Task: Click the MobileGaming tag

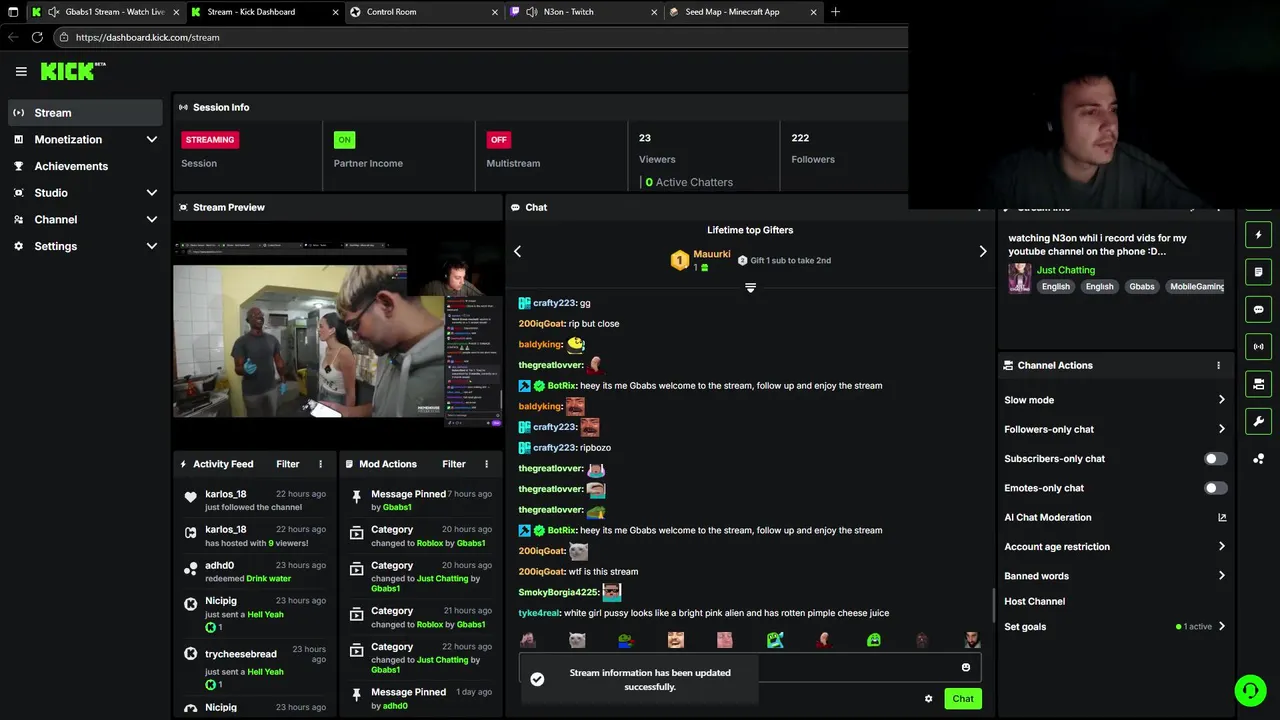Action: tap(1197, 286)
